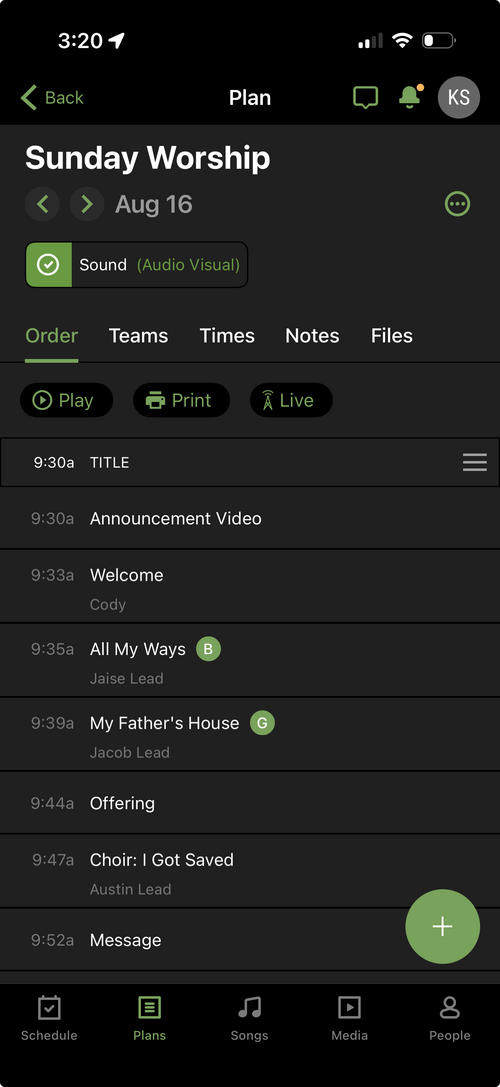Tap the Print button
Viewport: 500px width, 1087px height.
pyautogui.click(x=181, y=400)
